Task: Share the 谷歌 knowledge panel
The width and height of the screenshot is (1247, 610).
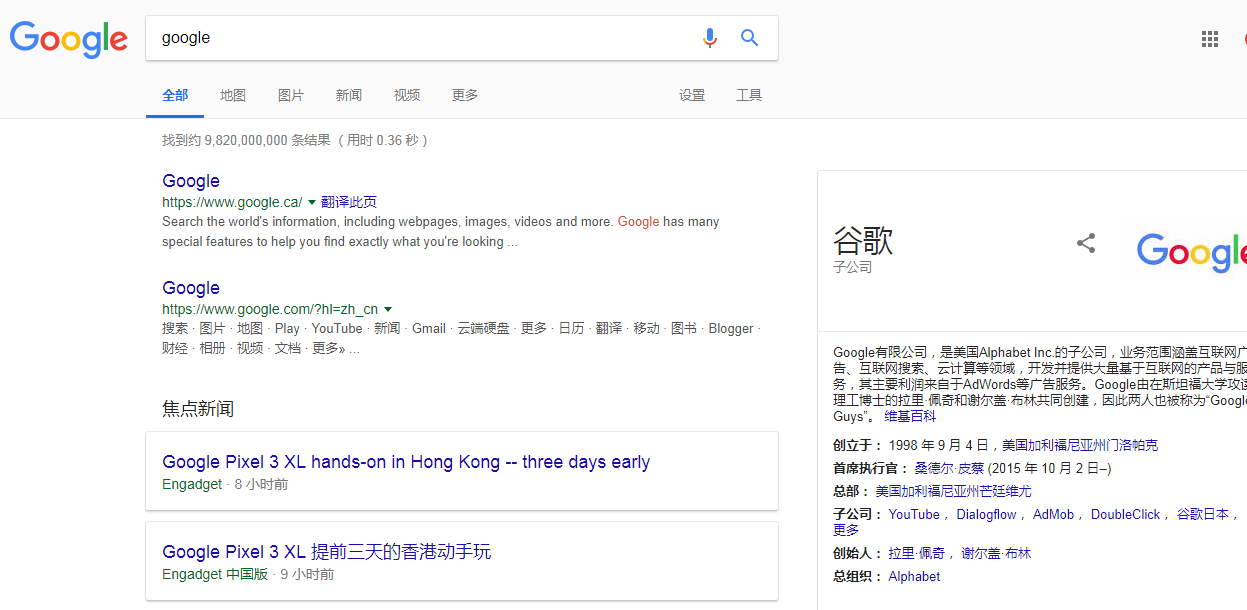Action: point(1086,243)
